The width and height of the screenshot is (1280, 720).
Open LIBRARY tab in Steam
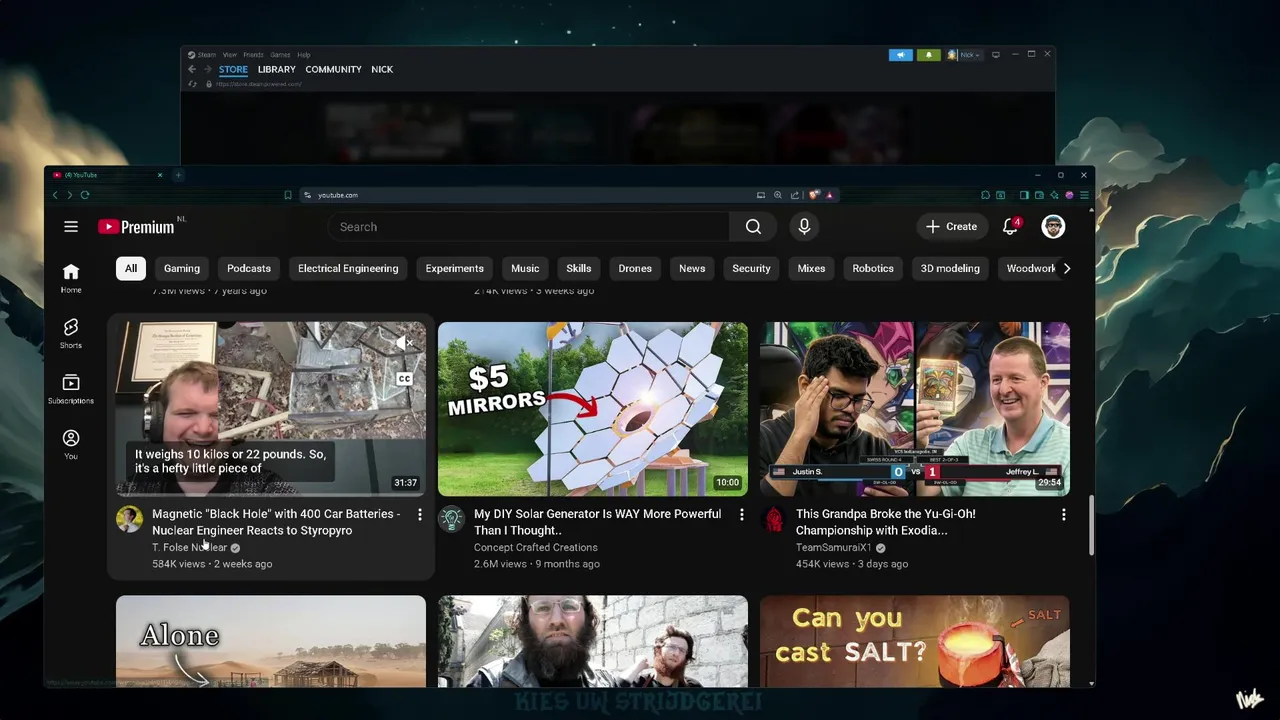pos(277,69)
